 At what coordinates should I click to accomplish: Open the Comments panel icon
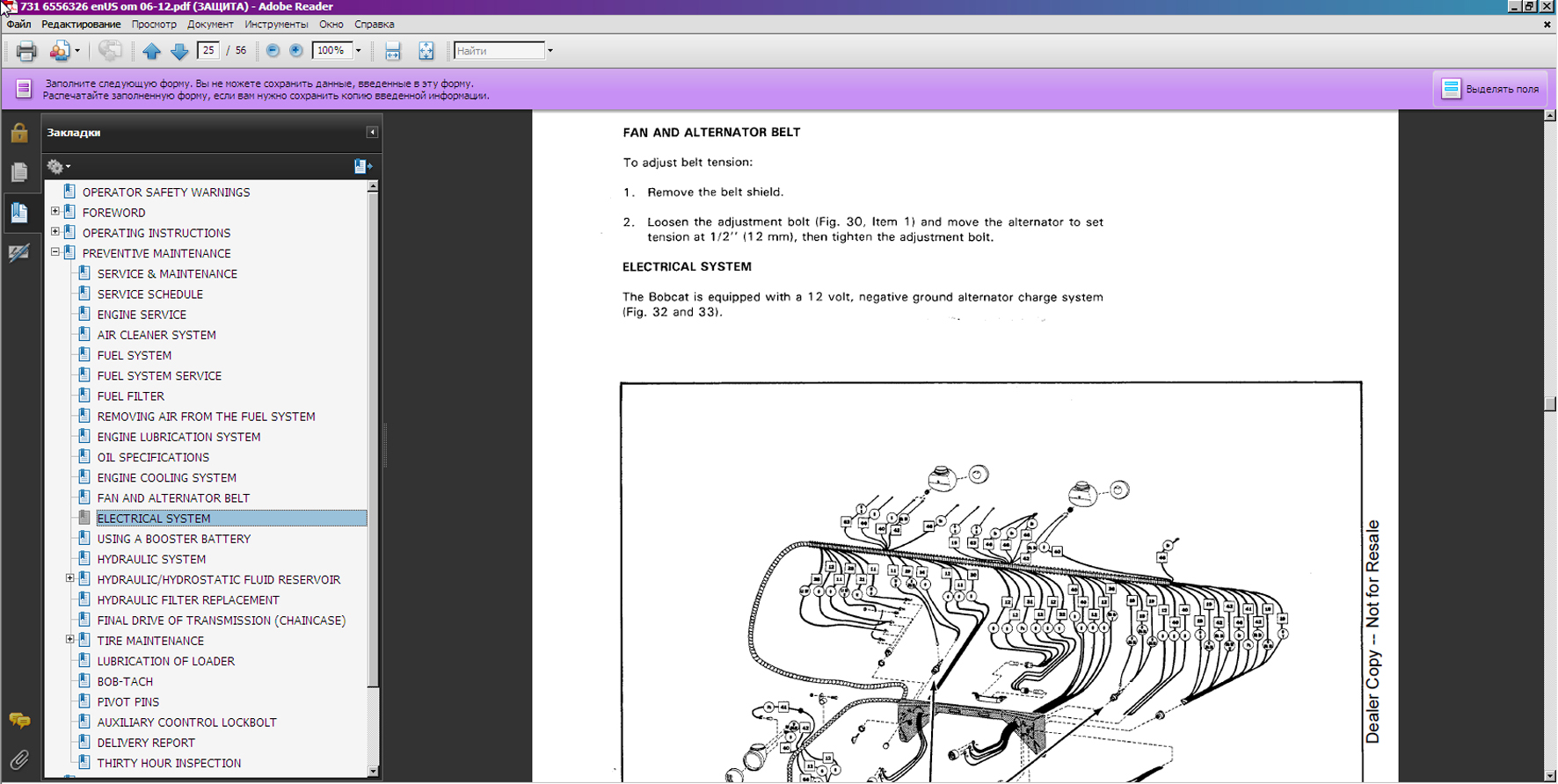click(19, 721)
